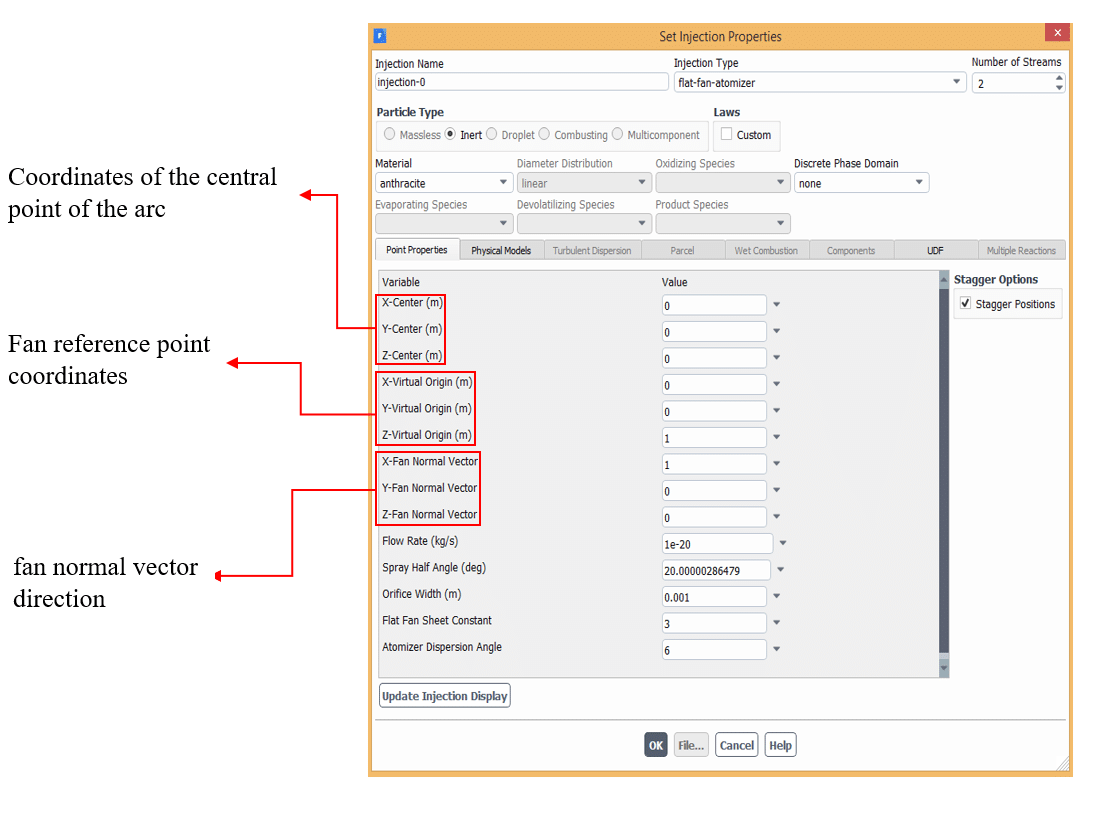
Task: Click the Update Injection Display button
Action: [445, 696]
